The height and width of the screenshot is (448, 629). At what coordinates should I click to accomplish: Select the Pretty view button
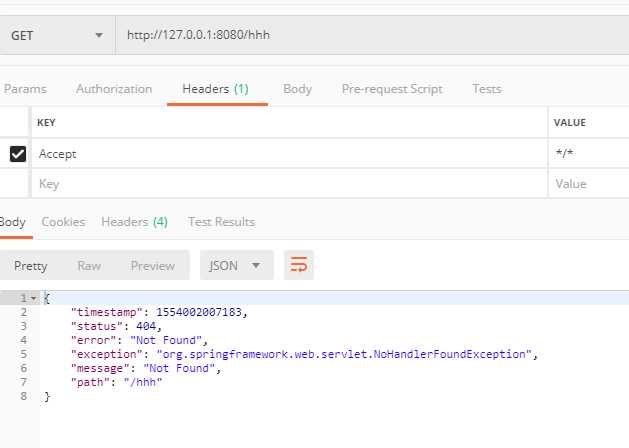click(x=30, y=266)
